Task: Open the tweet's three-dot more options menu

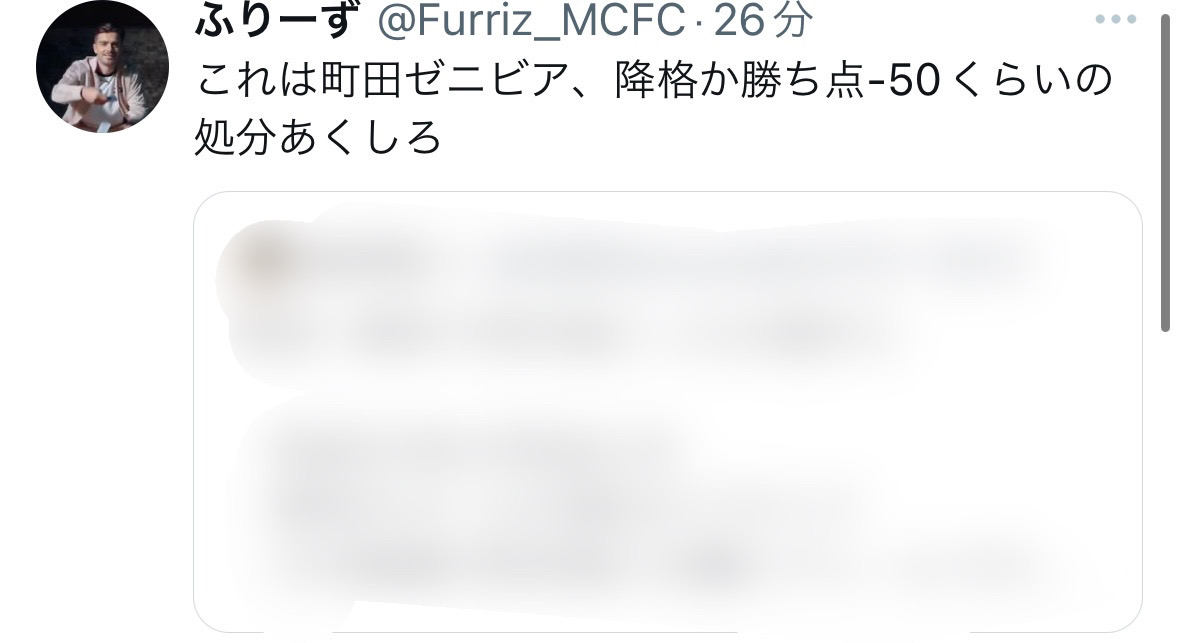Action: (x=1115, y=20)
